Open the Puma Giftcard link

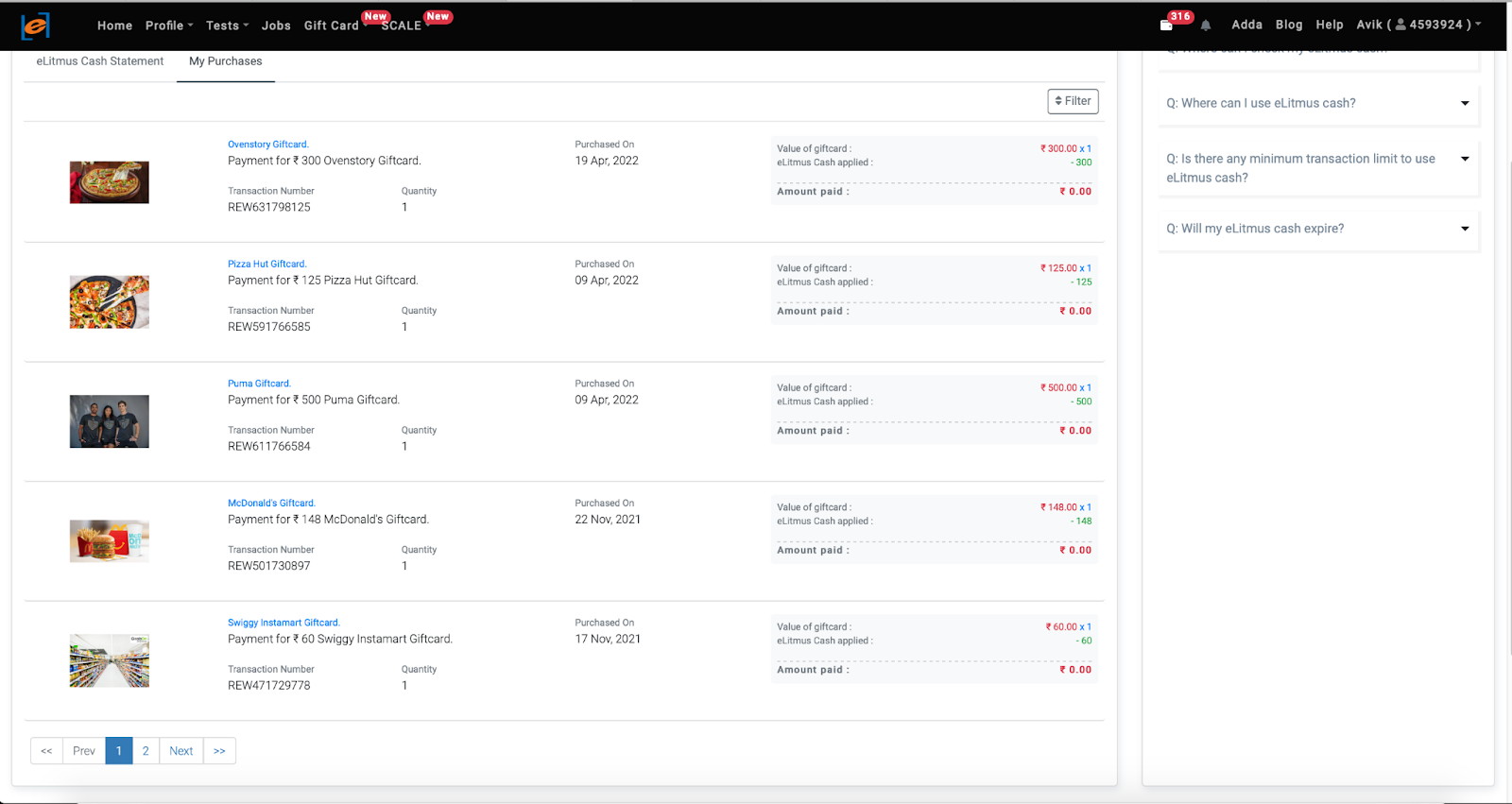click(259, 384)
